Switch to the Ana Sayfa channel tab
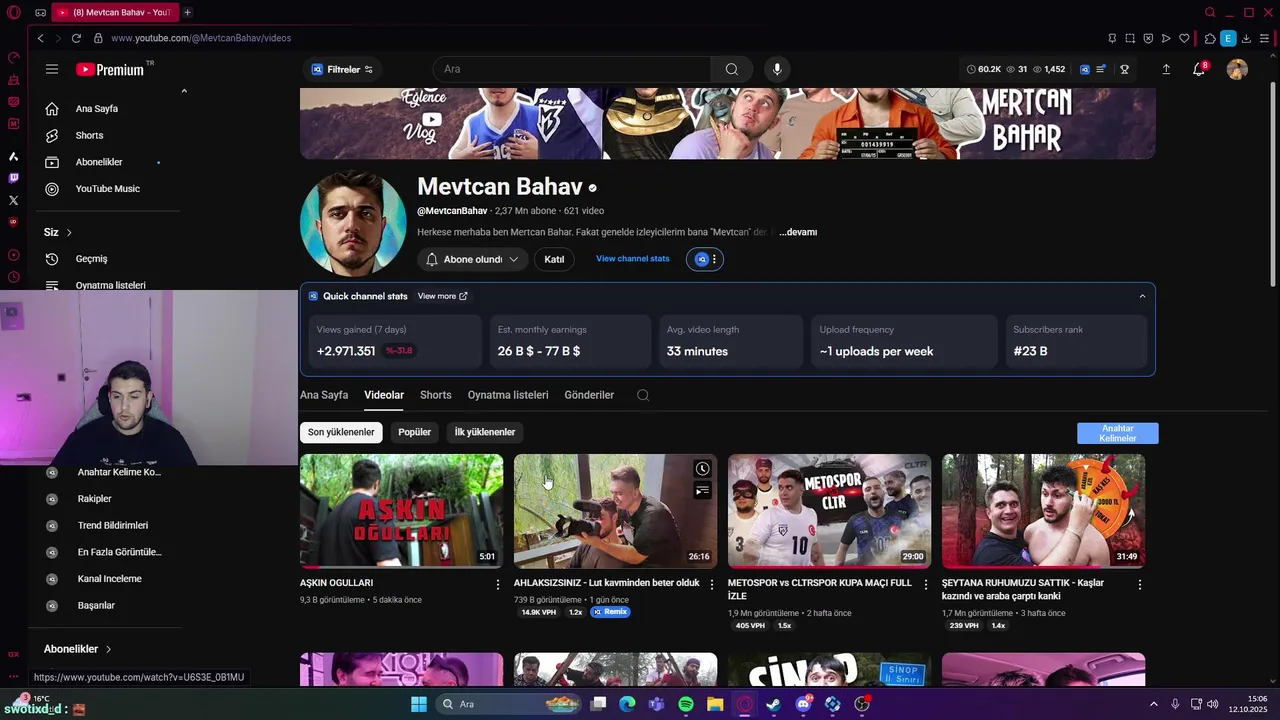 pos(324,395)
